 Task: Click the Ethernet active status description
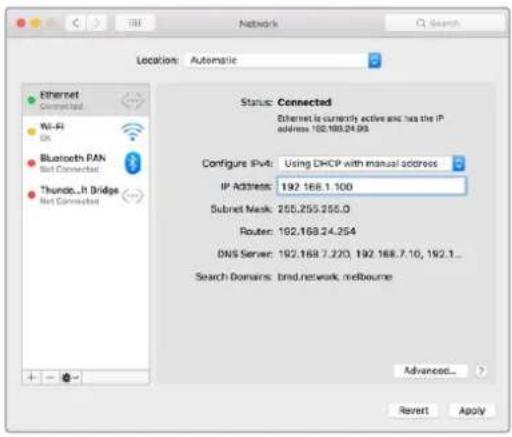pos(360,123)
